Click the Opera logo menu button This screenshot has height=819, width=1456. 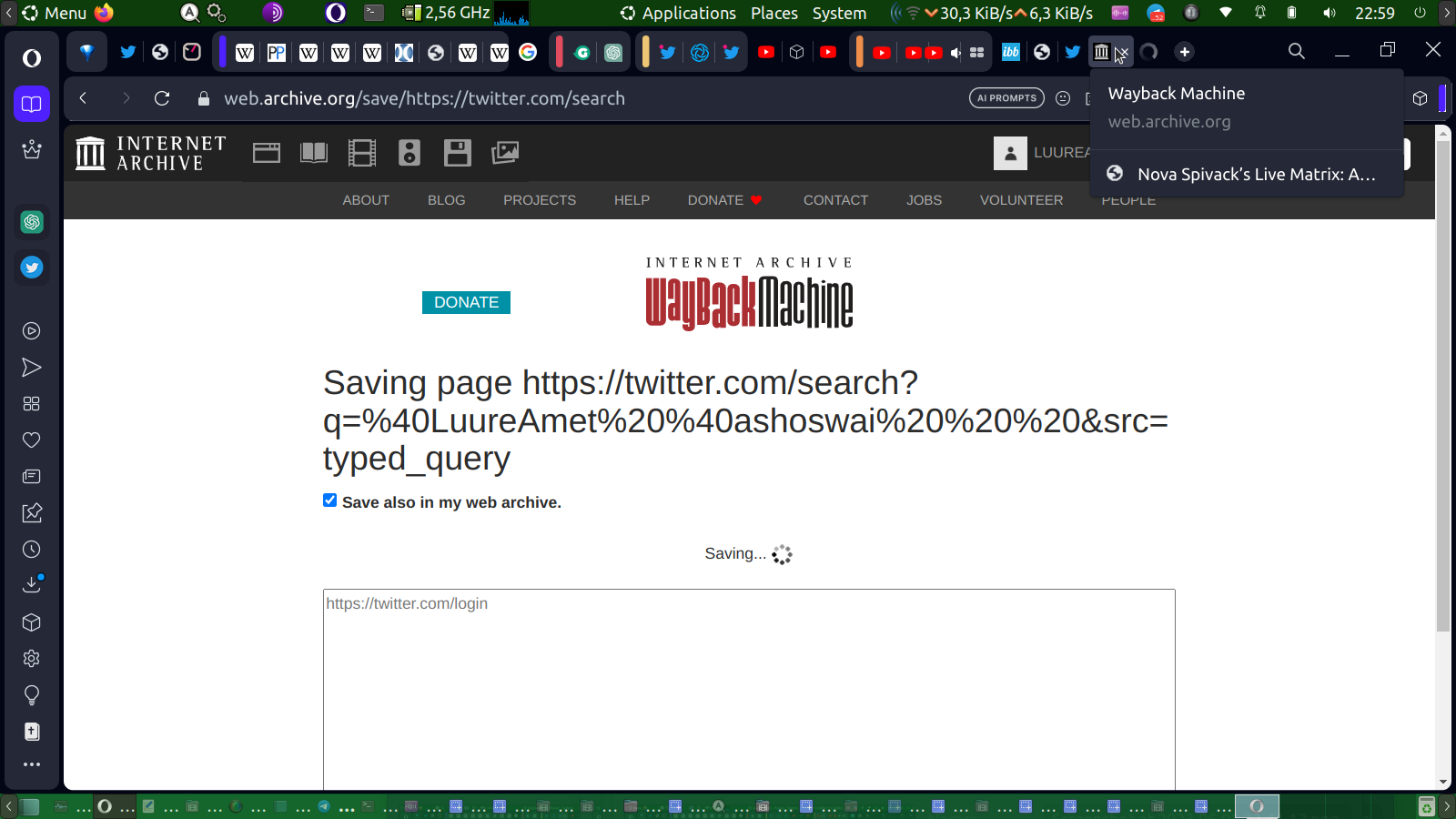[x=32, y=58]
